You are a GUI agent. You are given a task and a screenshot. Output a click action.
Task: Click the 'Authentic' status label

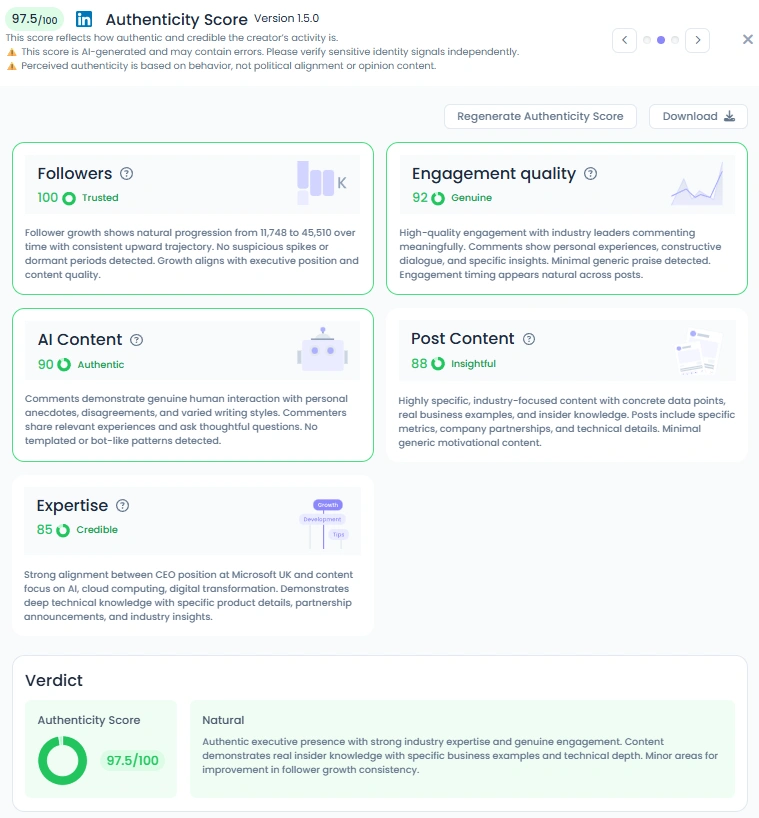[101, 365]
